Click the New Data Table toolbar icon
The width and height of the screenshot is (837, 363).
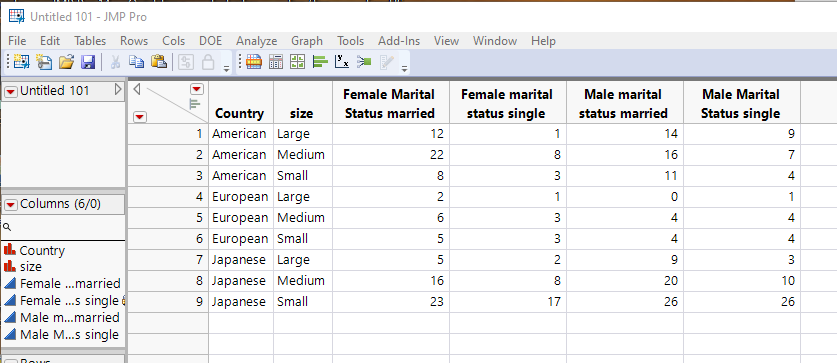pos(21,62)
